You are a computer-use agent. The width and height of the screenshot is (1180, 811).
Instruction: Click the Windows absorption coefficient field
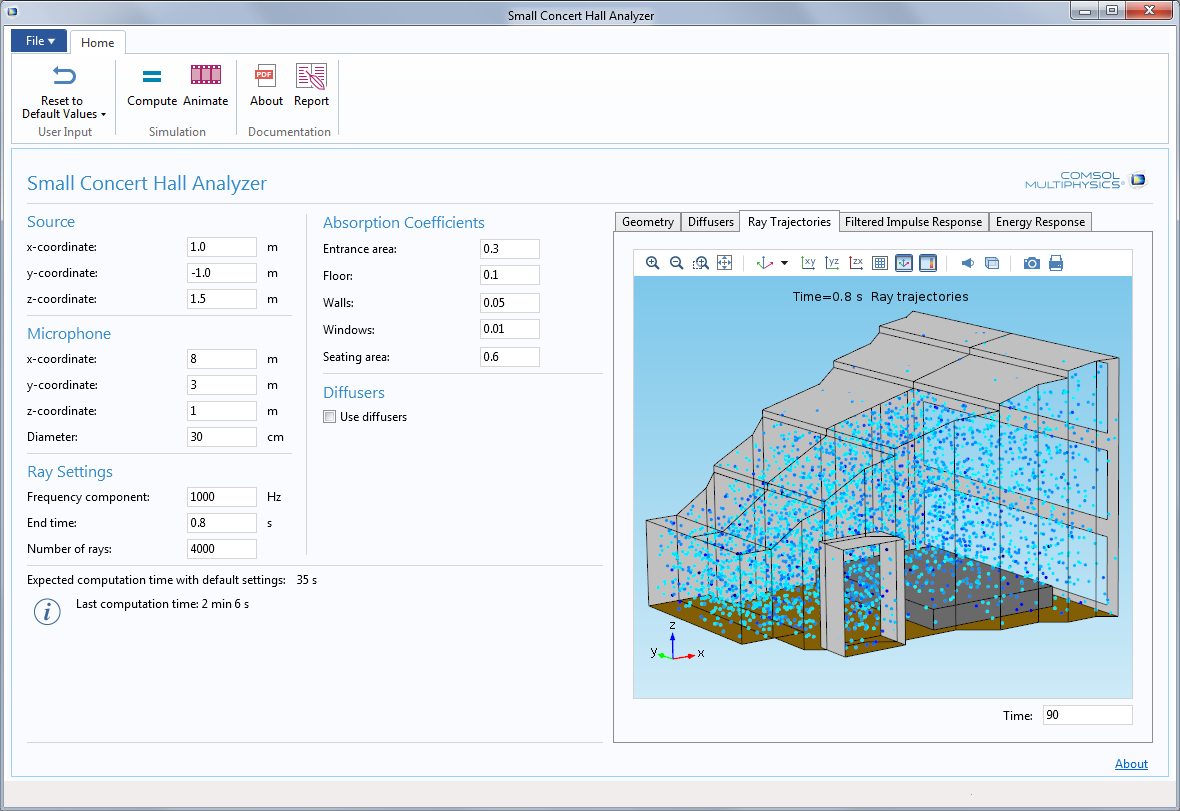click(x=509, y=329)
